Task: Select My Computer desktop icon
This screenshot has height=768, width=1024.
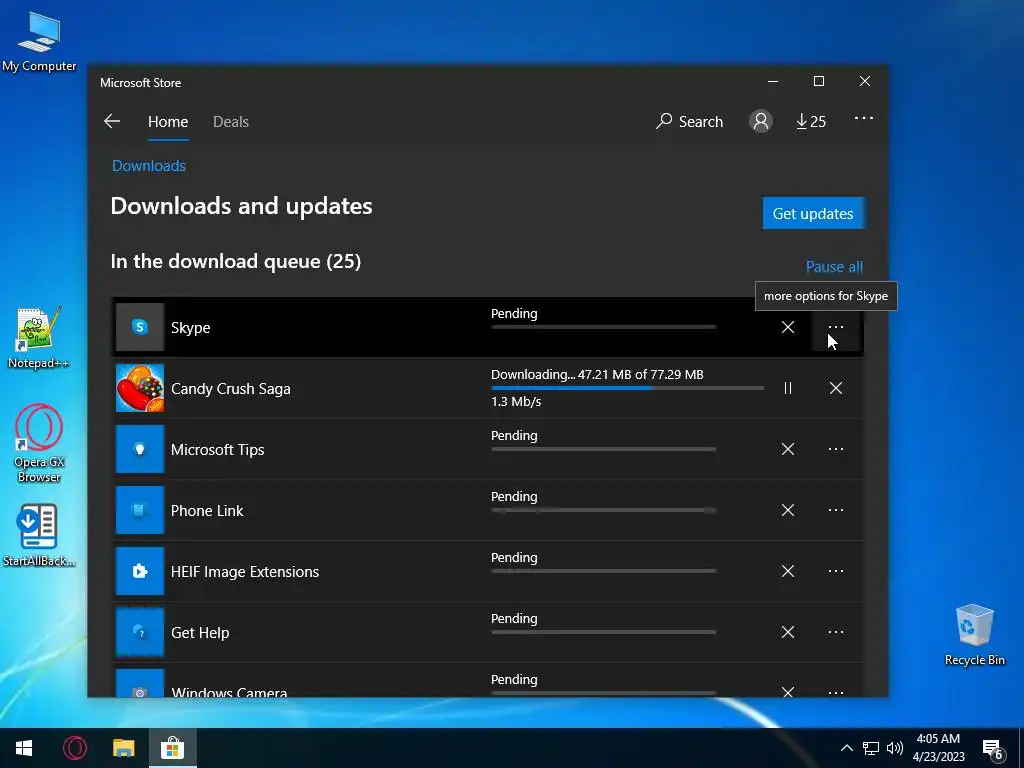Action: point(39,42)
